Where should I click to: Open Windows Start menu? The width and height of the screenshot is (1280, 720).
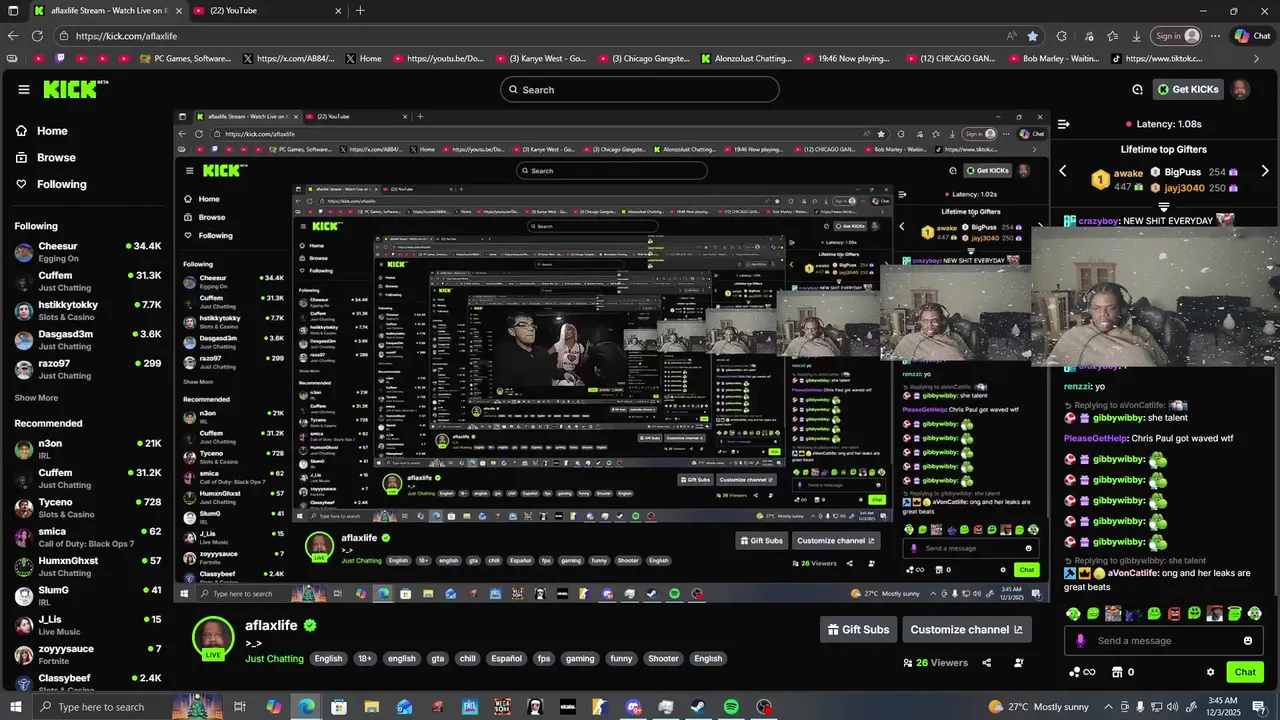click(x=16, y=707)
